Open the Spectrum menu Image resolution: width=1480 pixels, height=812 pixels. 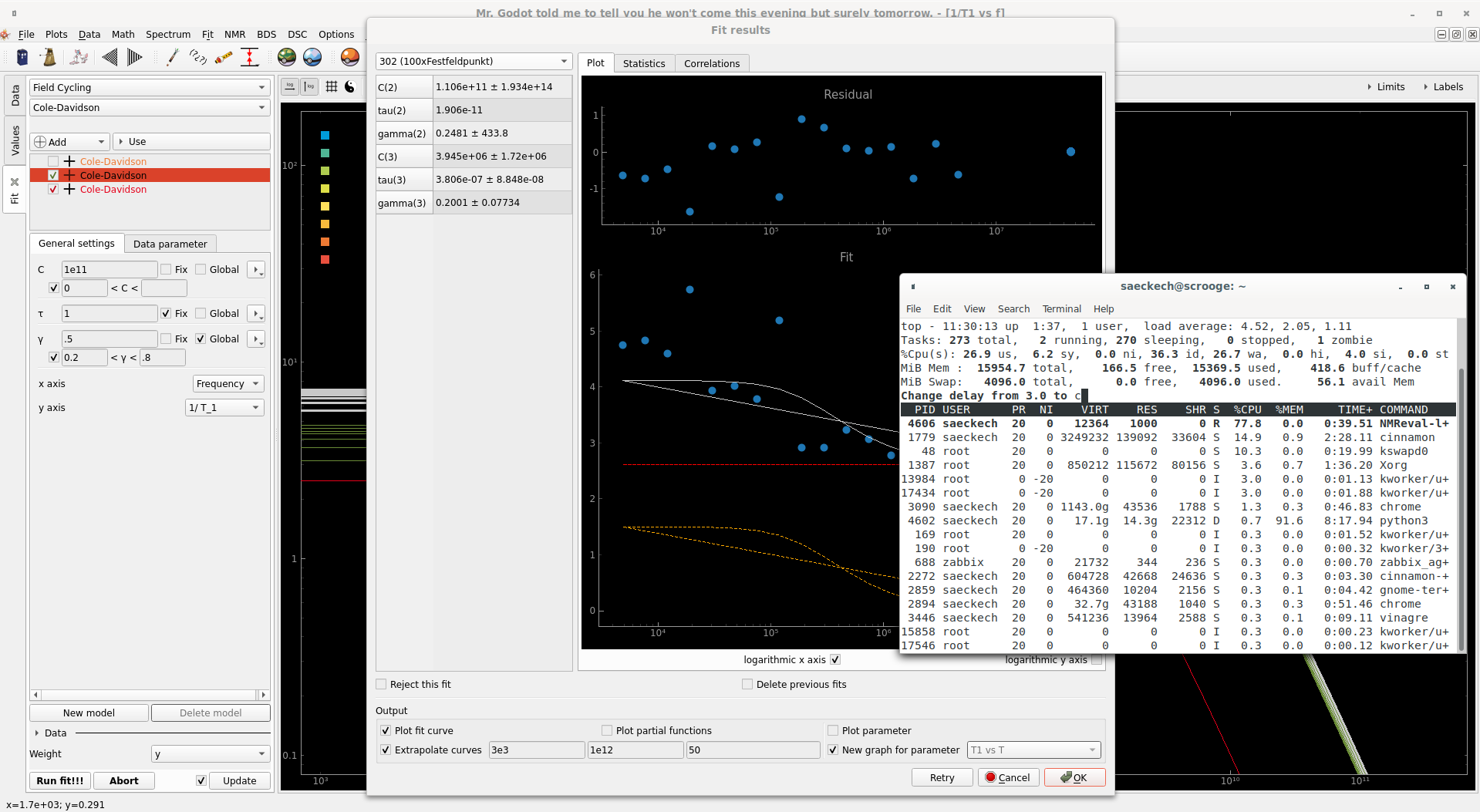tap(167, 34)
